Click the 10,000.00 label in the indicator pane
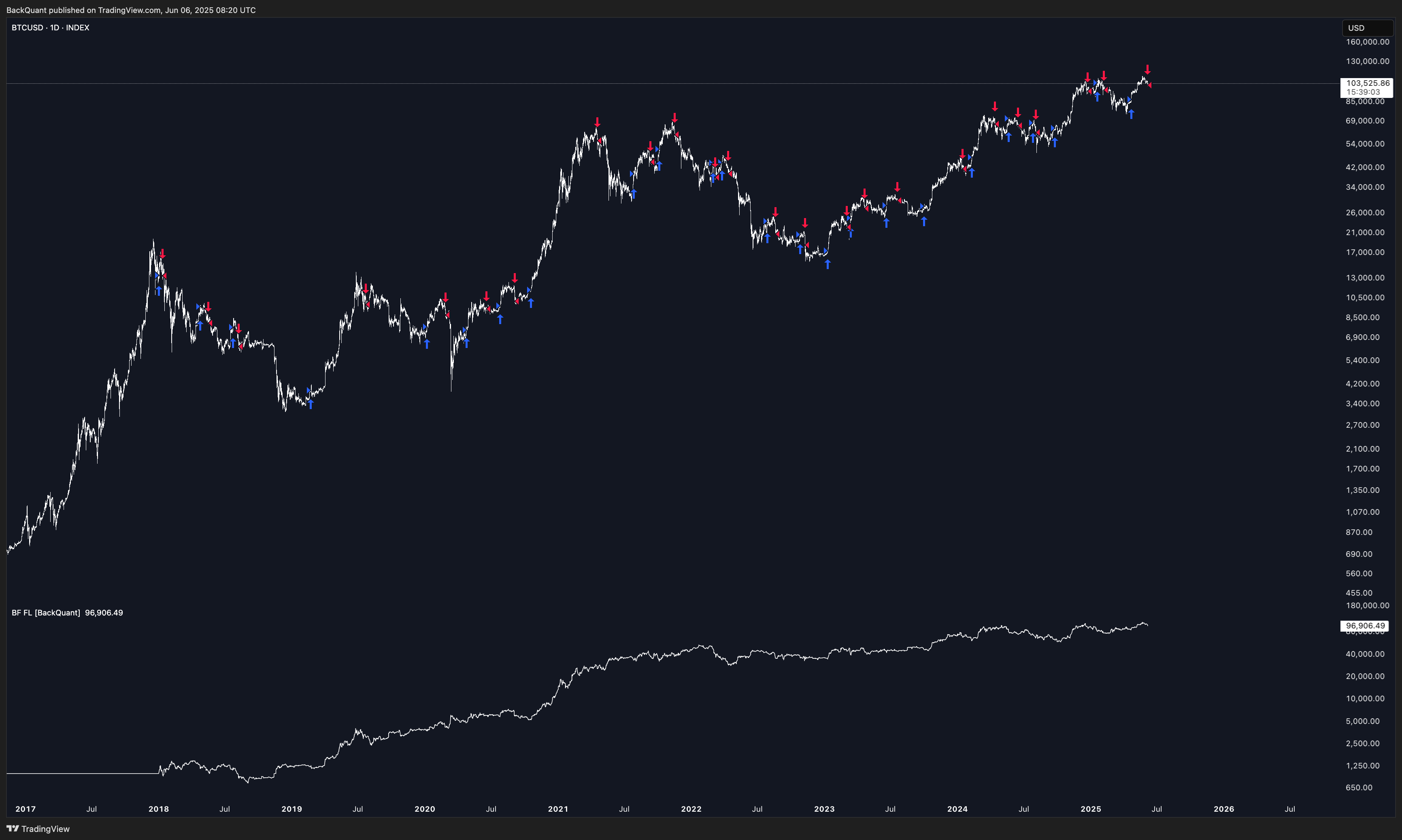 click(1365, 698)
